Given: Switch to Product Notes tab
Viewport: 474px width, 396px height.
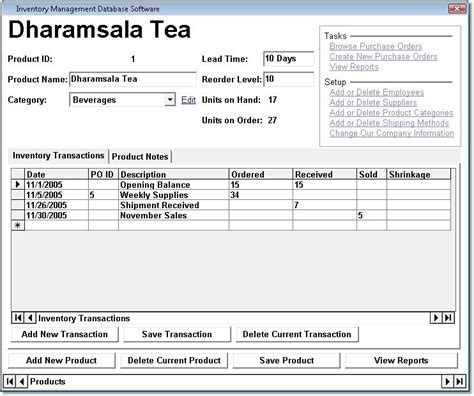Looking at the screenshot, I should click(x=140, y=156).
